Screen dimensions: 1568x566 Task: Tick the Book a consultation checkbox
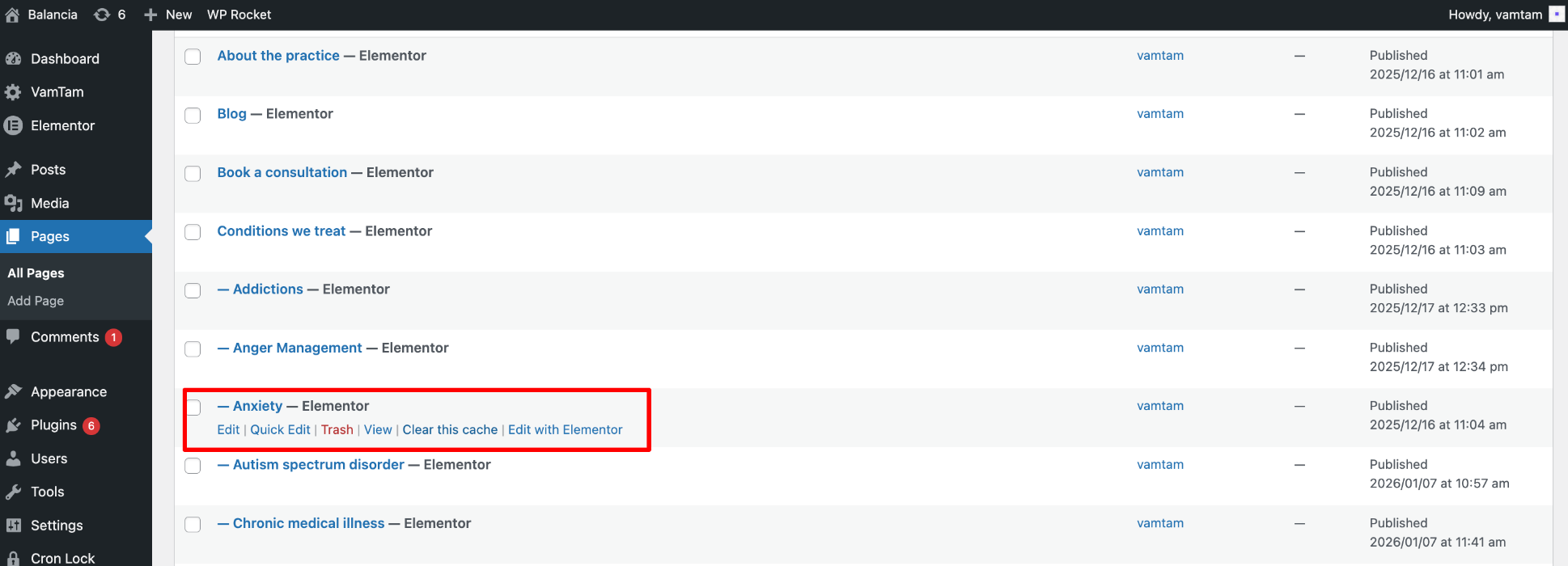pos(193,174)
